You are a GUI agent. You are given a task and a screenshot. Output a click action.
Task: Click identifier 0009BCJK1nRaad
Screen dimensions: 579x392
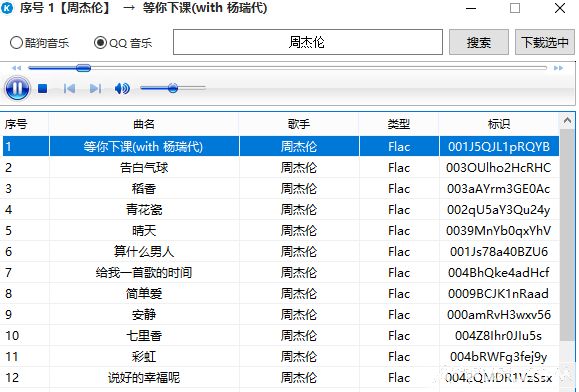tap(499, 294)
